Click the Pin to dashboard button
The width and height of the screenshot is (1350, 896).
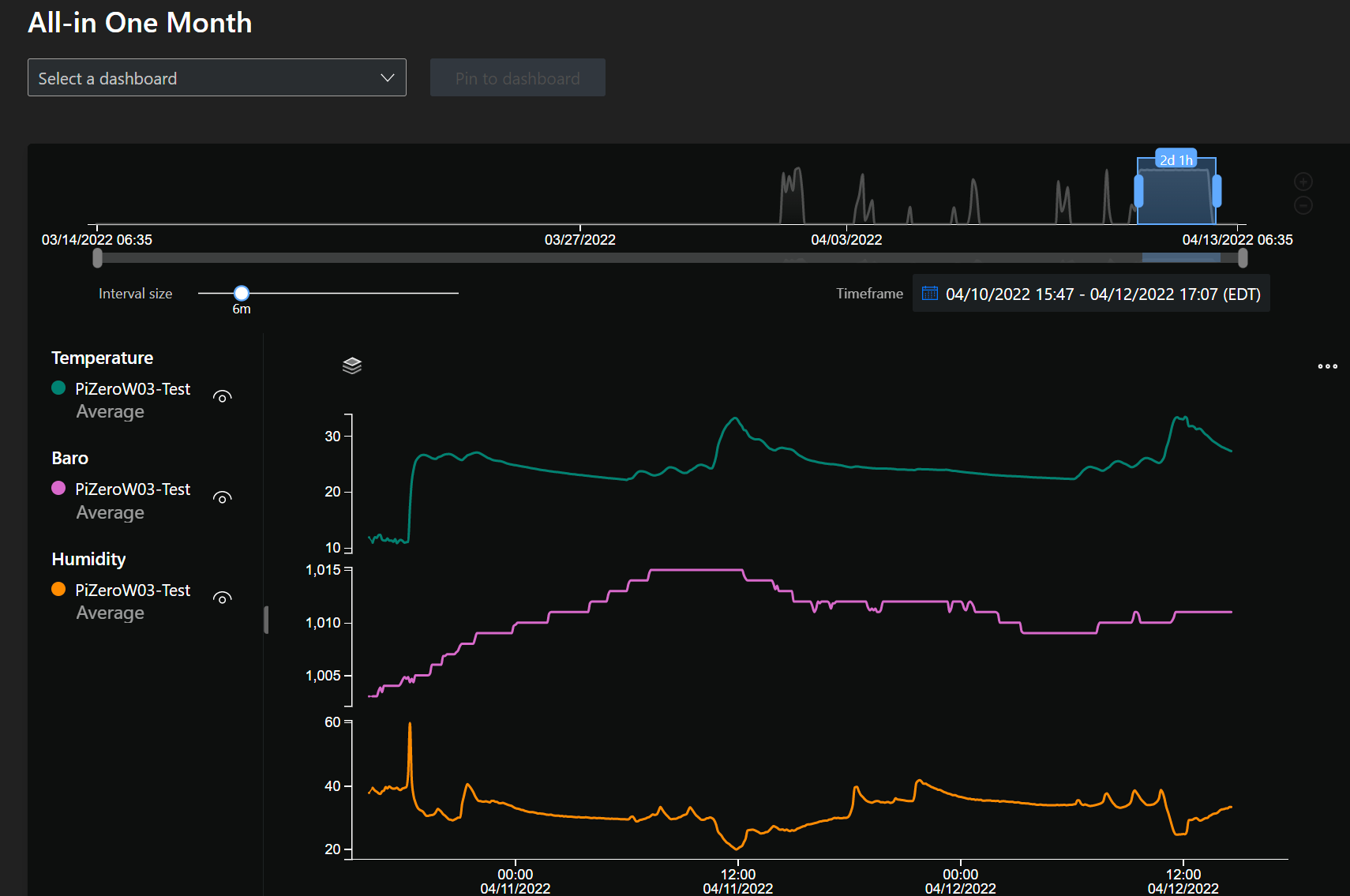coord(517,78)
